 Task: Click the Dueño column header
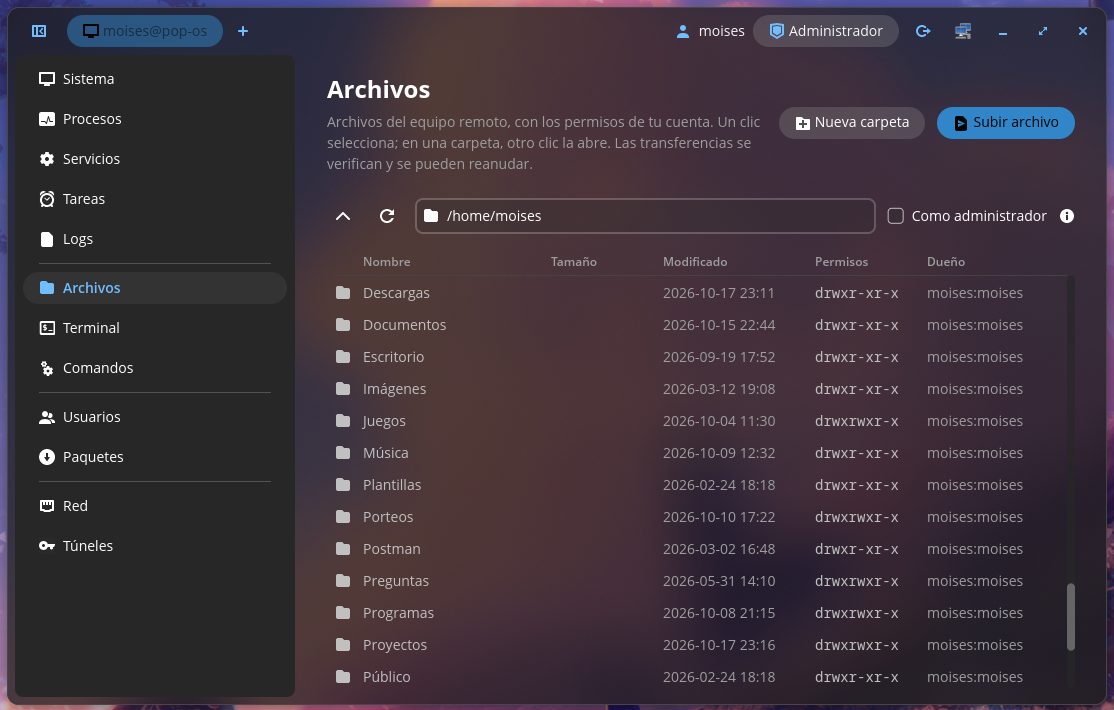click(946, 262)
